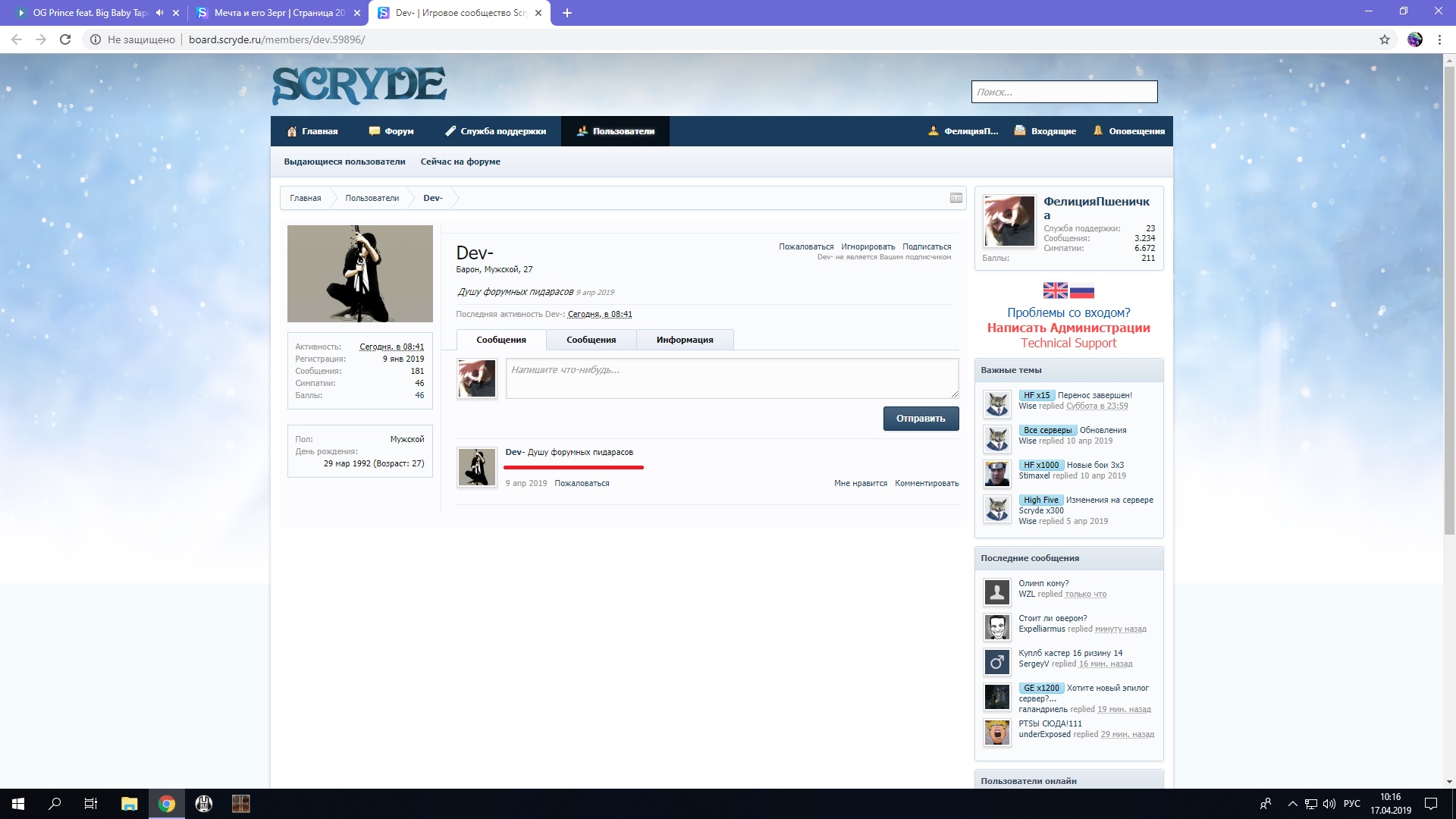Screen dimensions: 1456x819
Task: Click the Поиск search field
Action: coord(1064,92)
